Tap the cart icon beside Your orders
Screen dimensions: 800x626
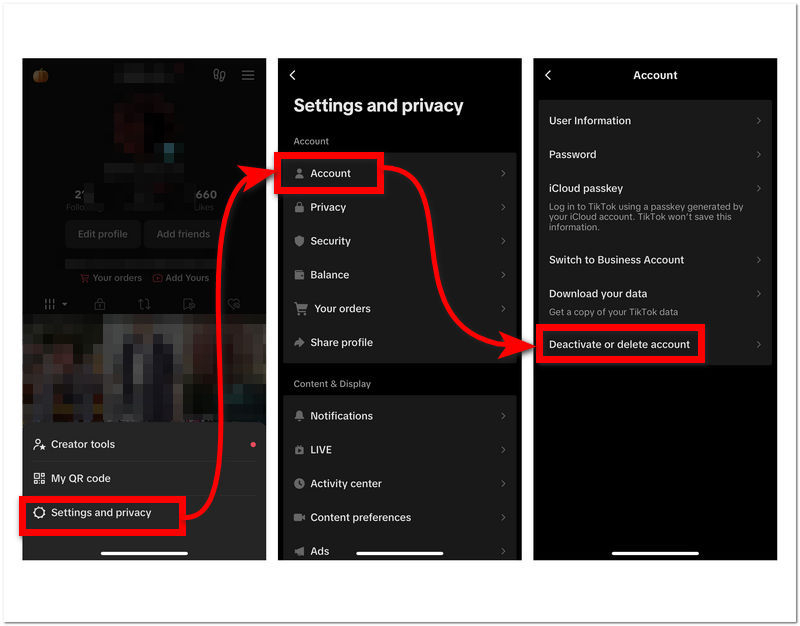tap(301, 309)
